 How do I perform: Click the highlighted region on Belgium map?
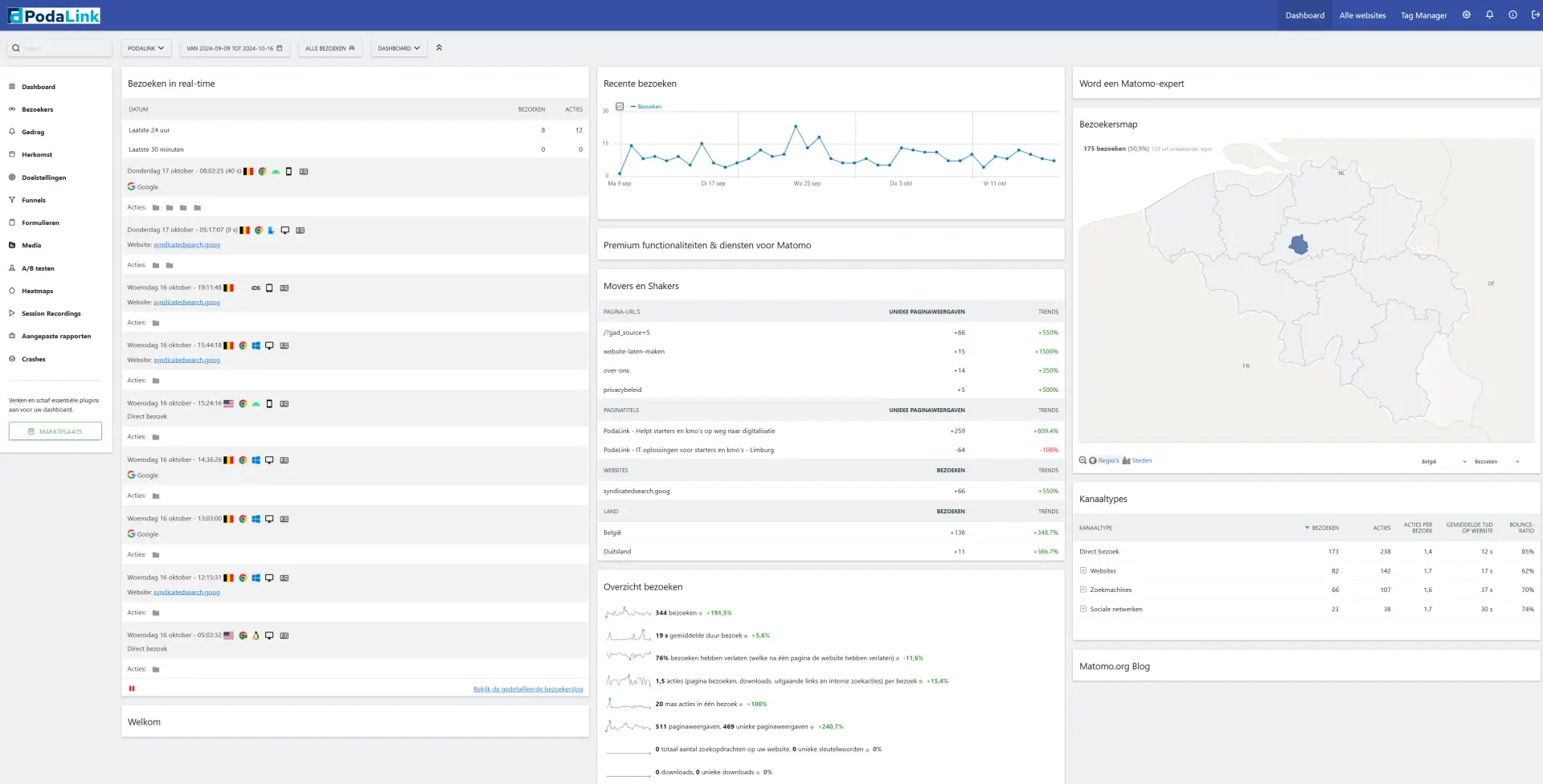[1299, 244]
